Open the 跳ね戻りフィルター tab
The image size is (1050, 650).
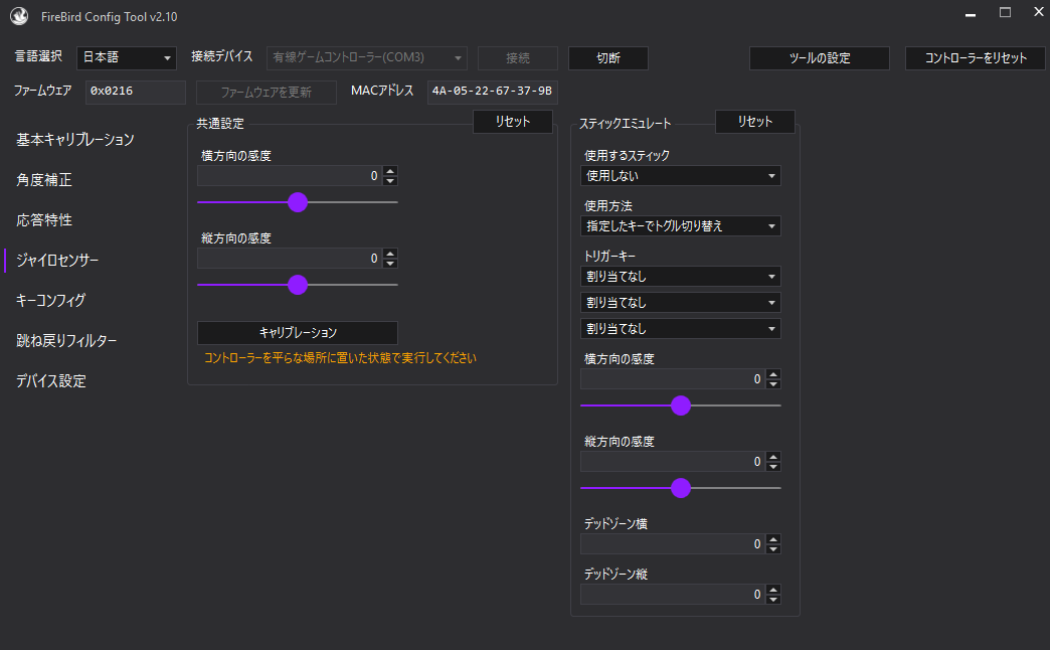tap(66, 340)
